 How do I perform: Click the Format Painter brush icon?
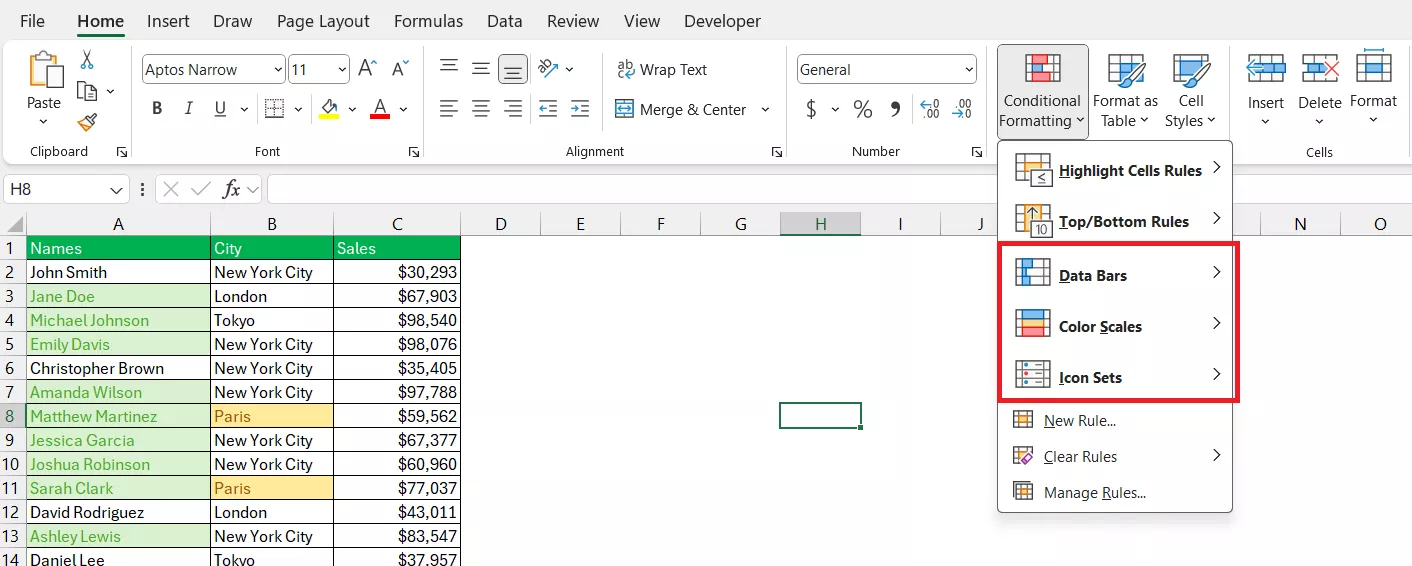[87, 123]
